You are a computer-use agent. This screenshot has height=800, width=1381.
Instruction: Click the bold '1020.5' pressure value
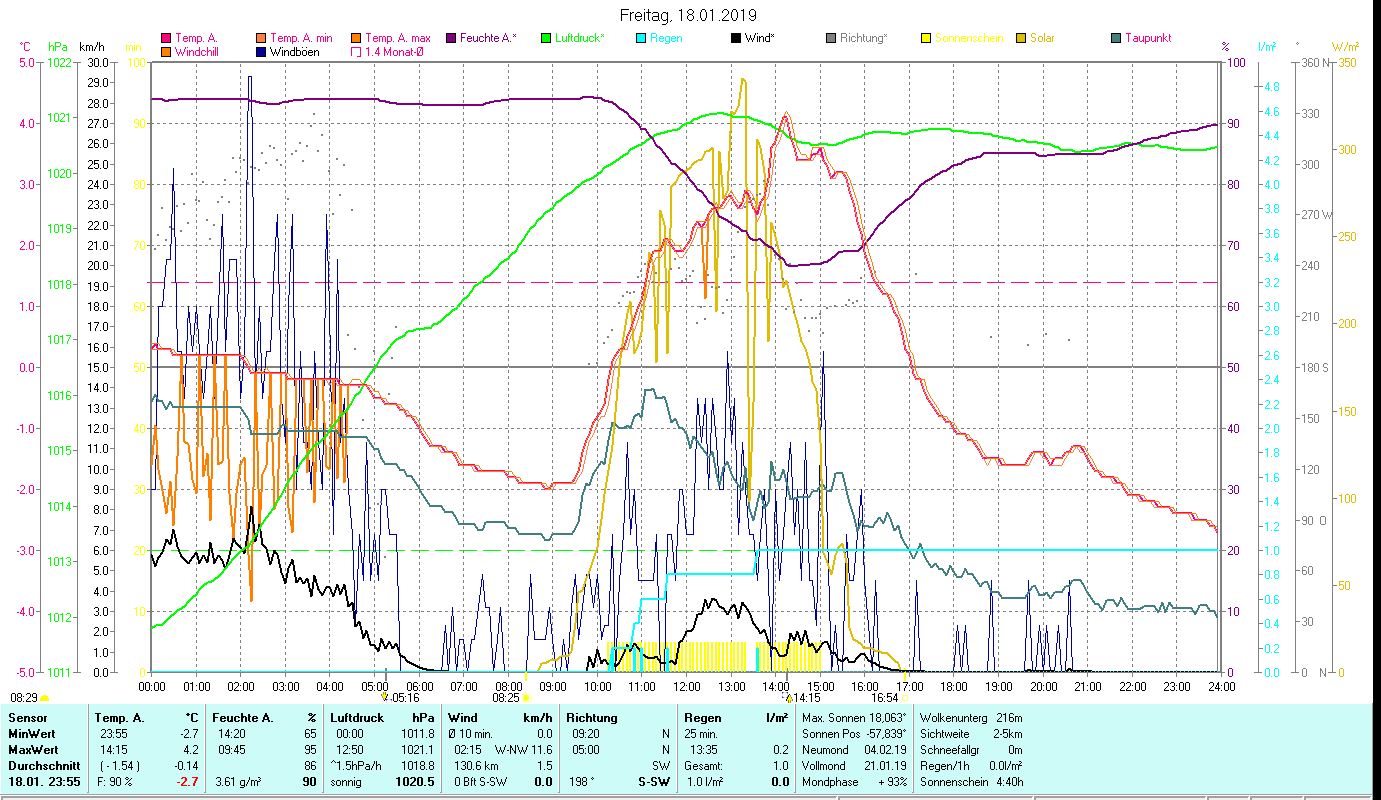pos(415,782)
